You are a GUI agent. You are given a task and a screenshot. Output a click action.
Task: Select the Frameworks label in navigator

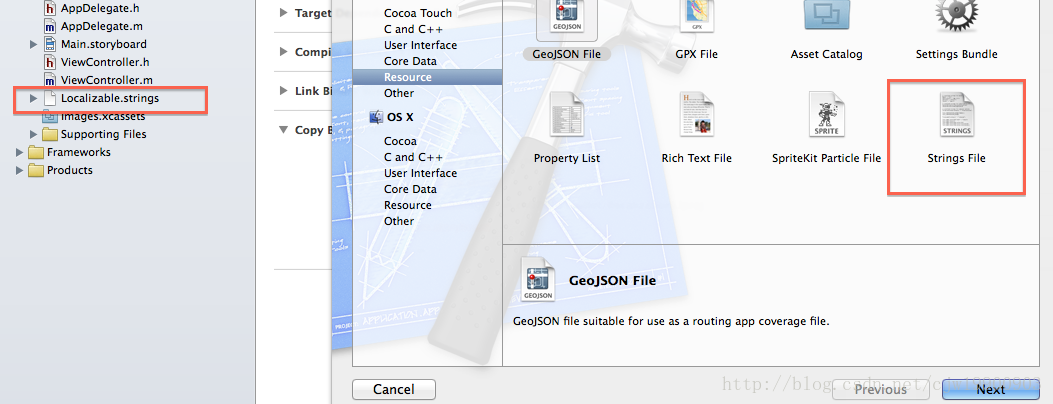pyautogui.click(x=79, y=152)
